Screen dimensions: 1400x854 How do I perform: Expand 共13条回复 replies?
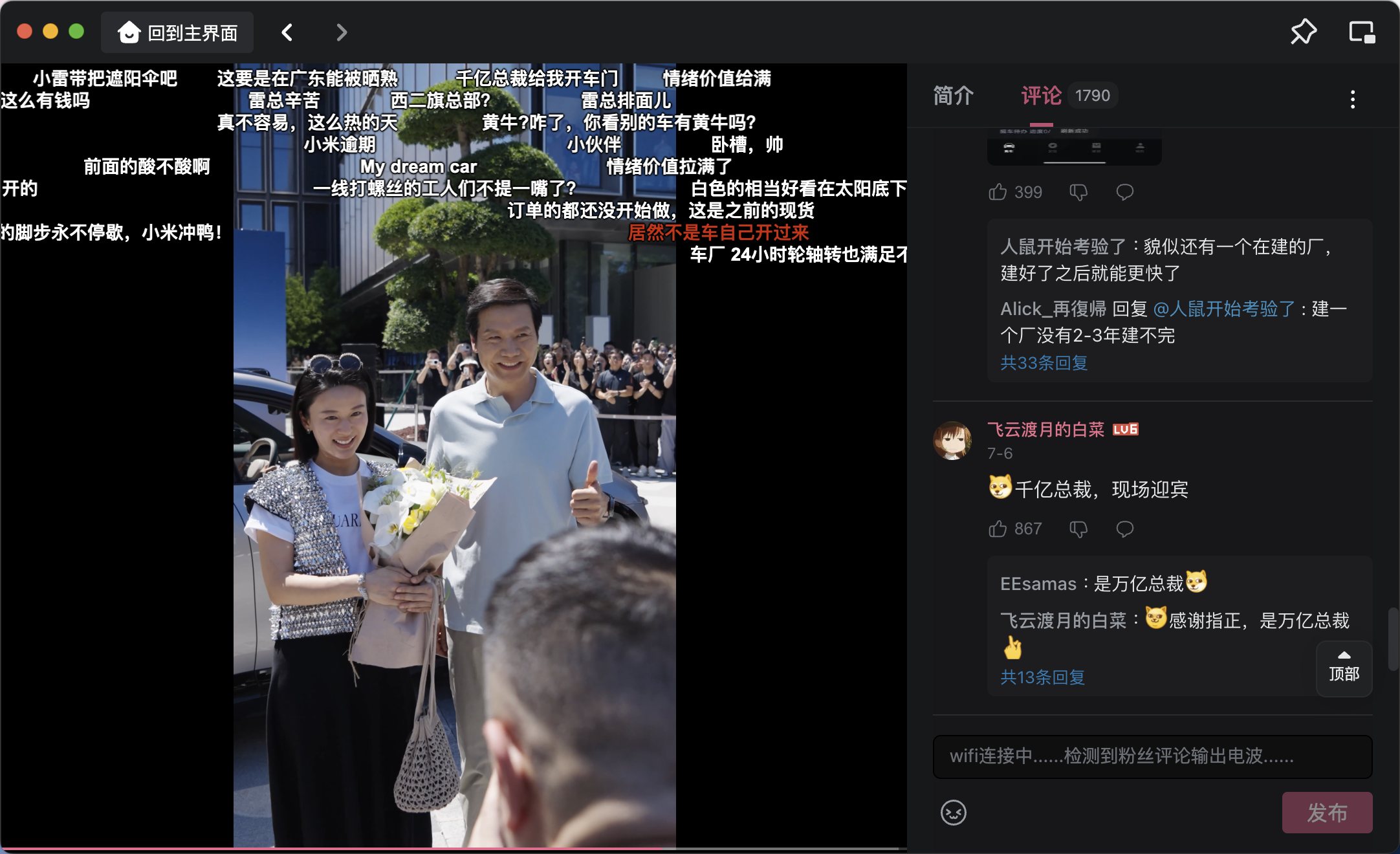(1042, 677)
